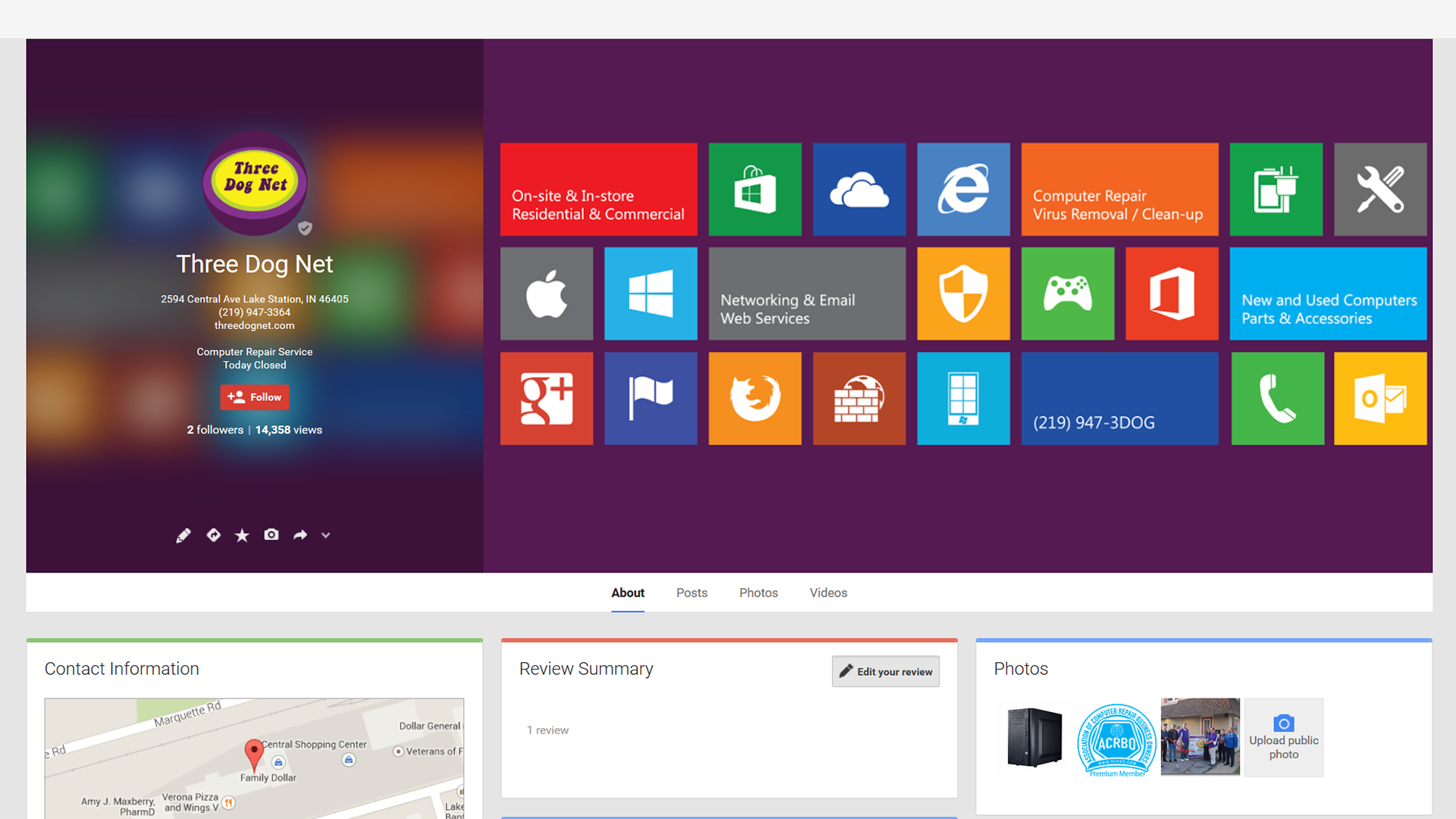Click the Networking & Email Web Services tile

click(x=807, y=293)
